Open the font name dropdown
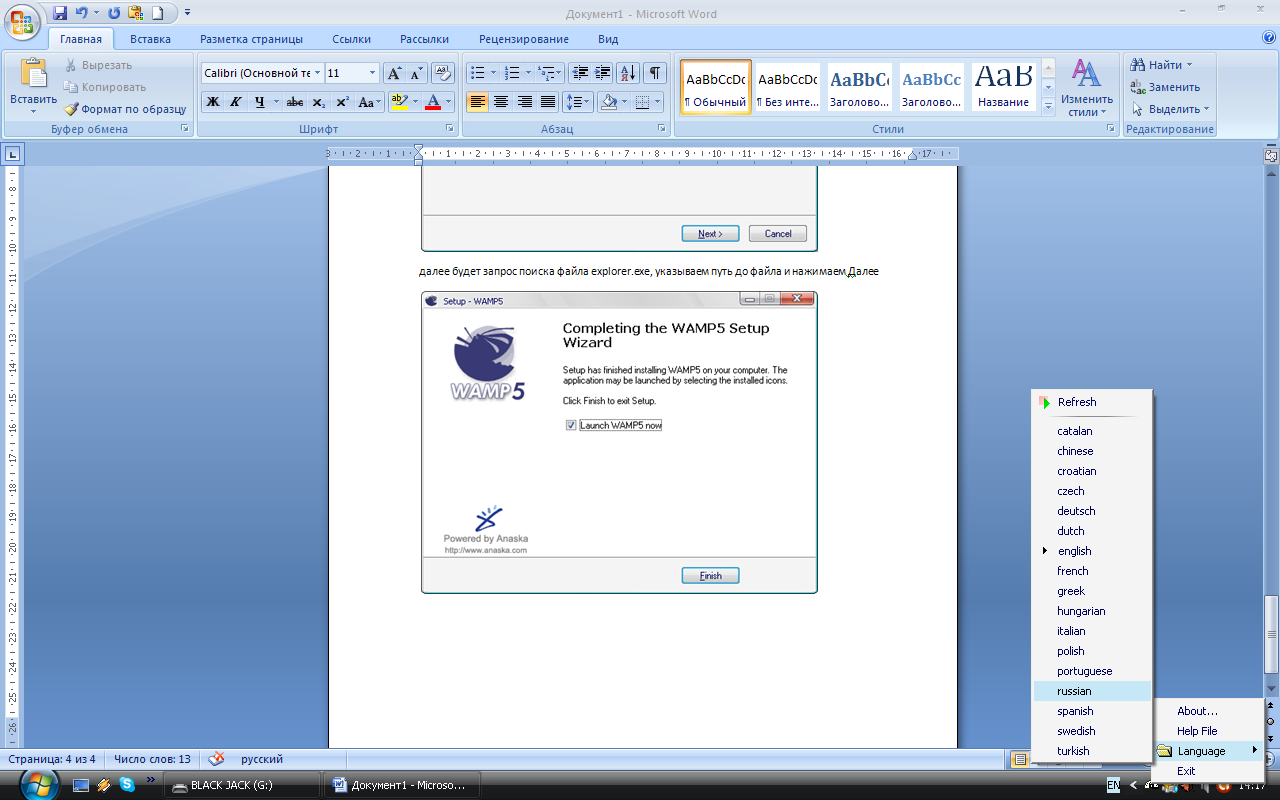 (318, 73)
